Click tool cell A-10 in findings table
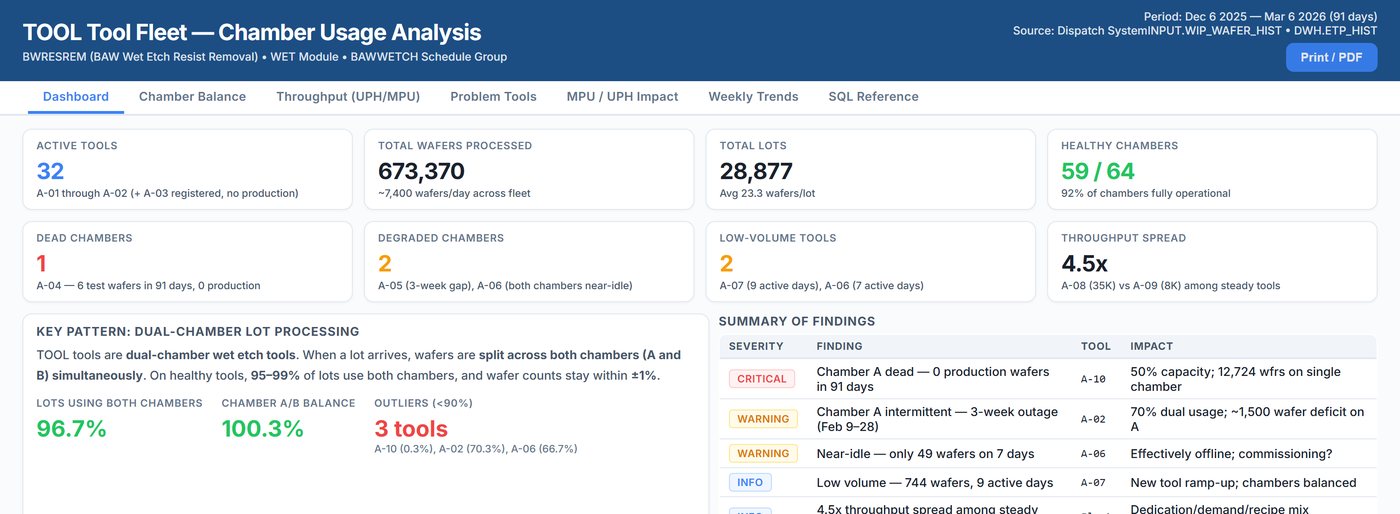 pos(1093,379)
